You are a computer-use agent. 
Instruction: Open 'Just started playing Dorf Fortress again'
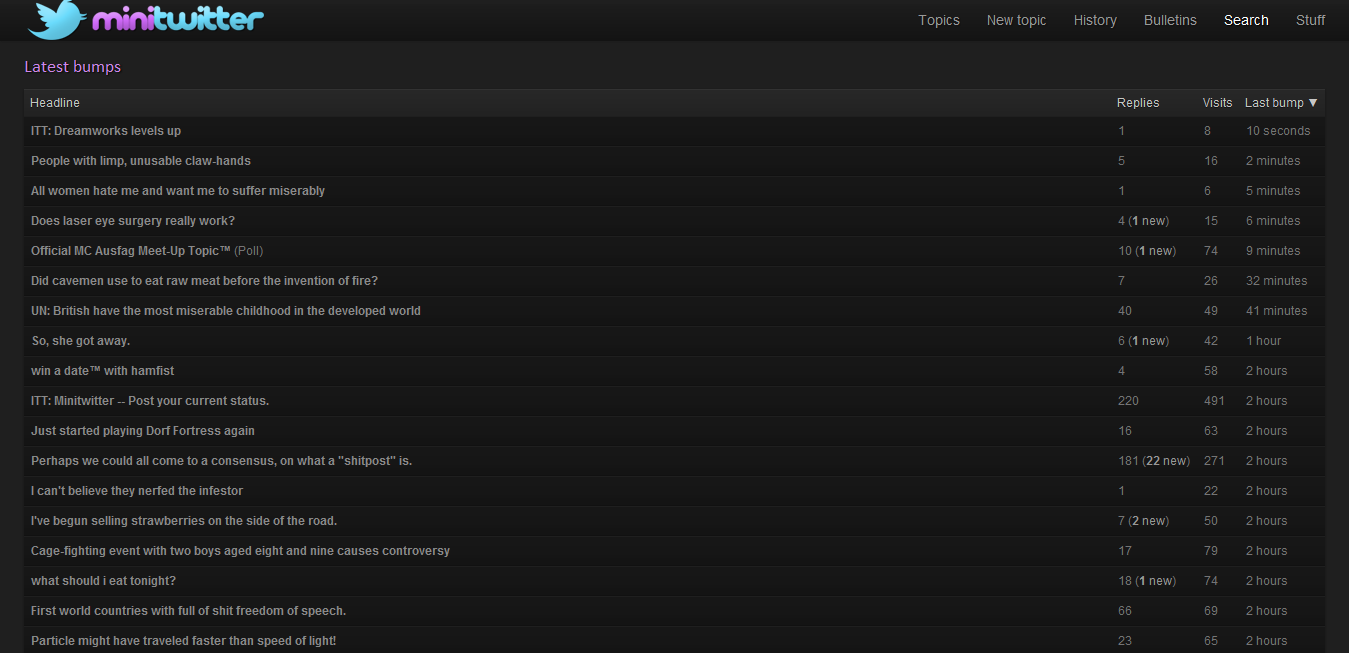(x=143, y=431)
